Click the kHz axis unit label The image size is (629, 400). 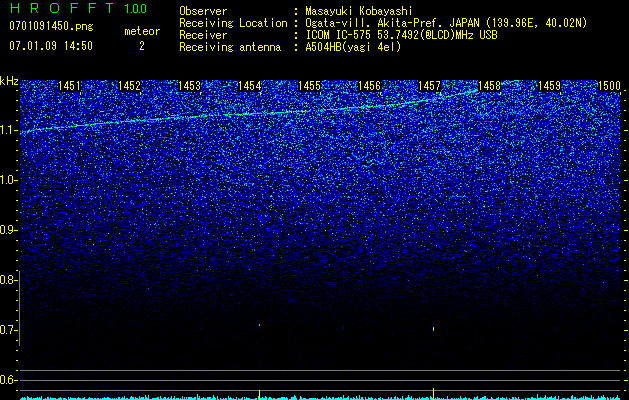pyautogui.click(x=9, y=81)
